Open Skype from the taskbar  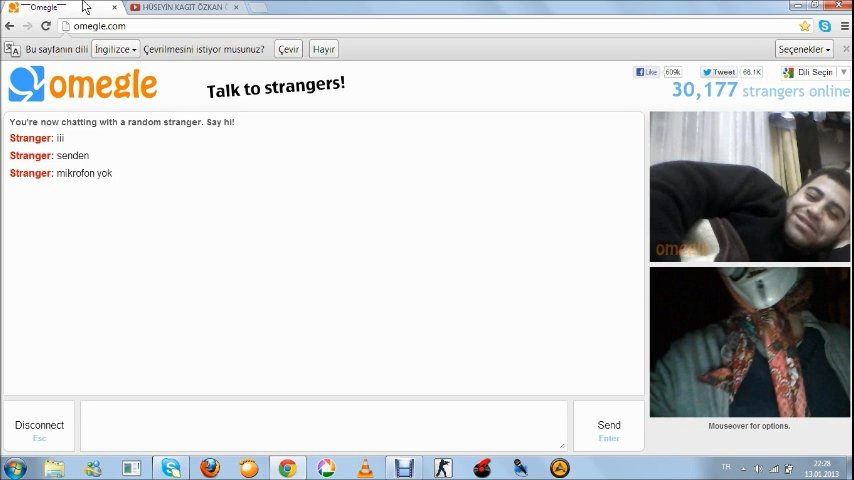(170, 468)
